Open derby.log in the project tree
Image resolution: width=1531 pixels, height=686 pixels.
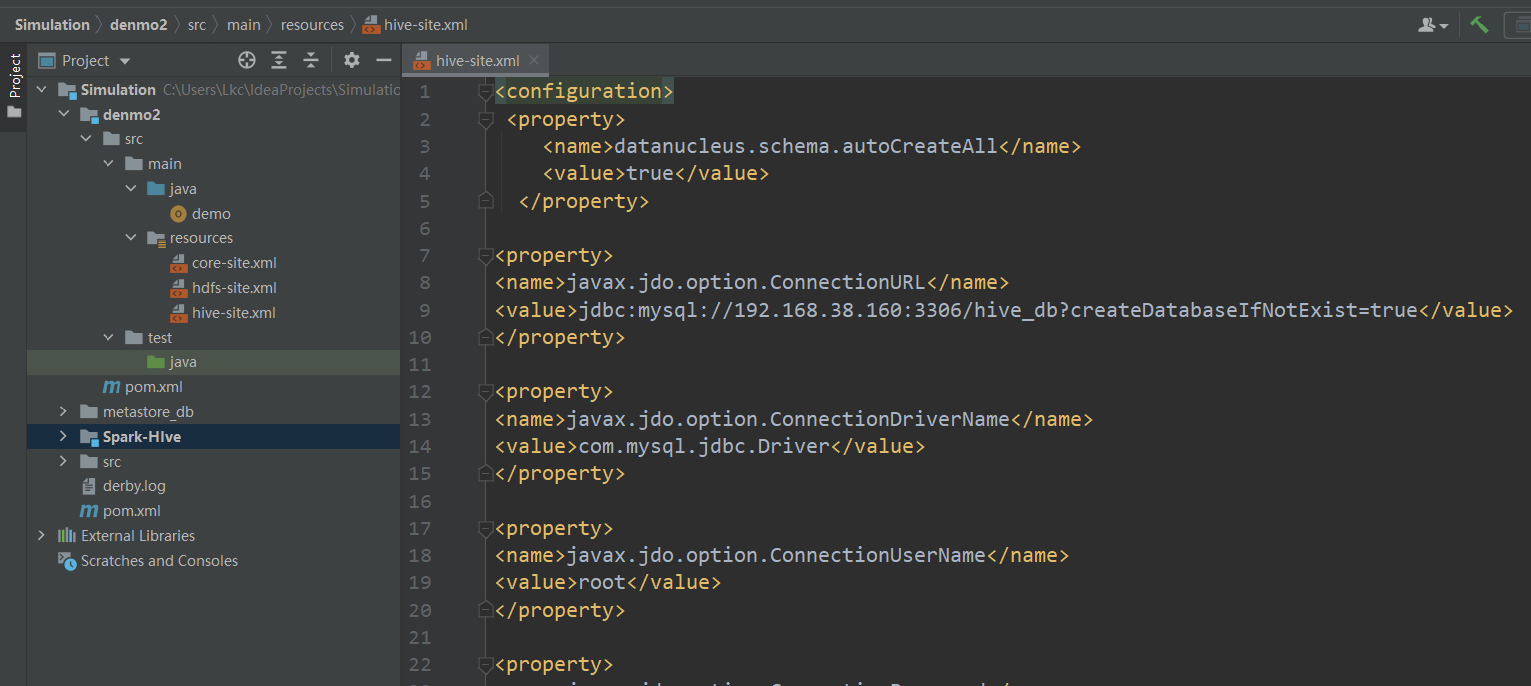[134, 486]
